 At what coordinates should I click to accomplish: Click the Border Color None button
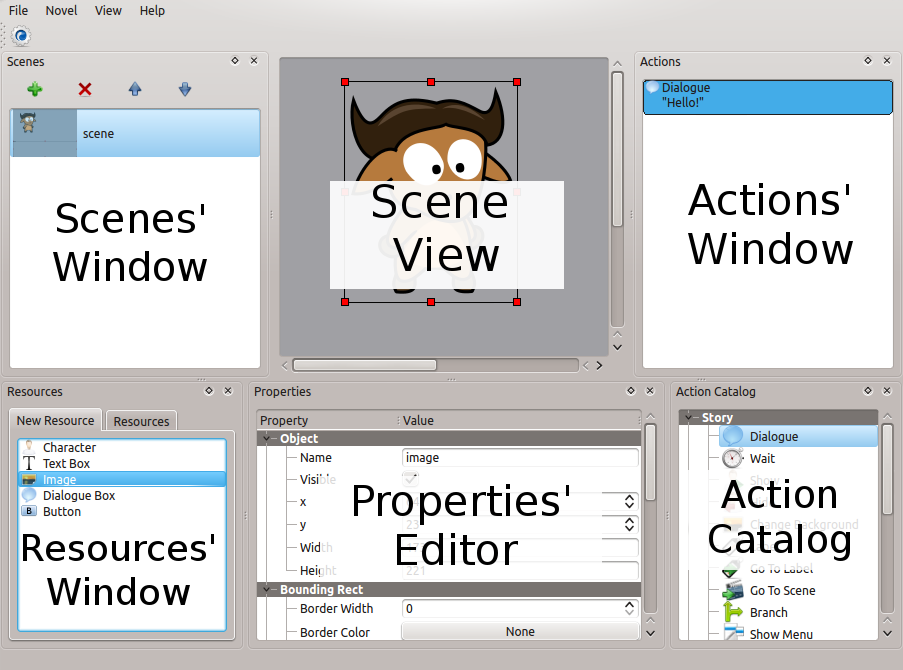519,632
